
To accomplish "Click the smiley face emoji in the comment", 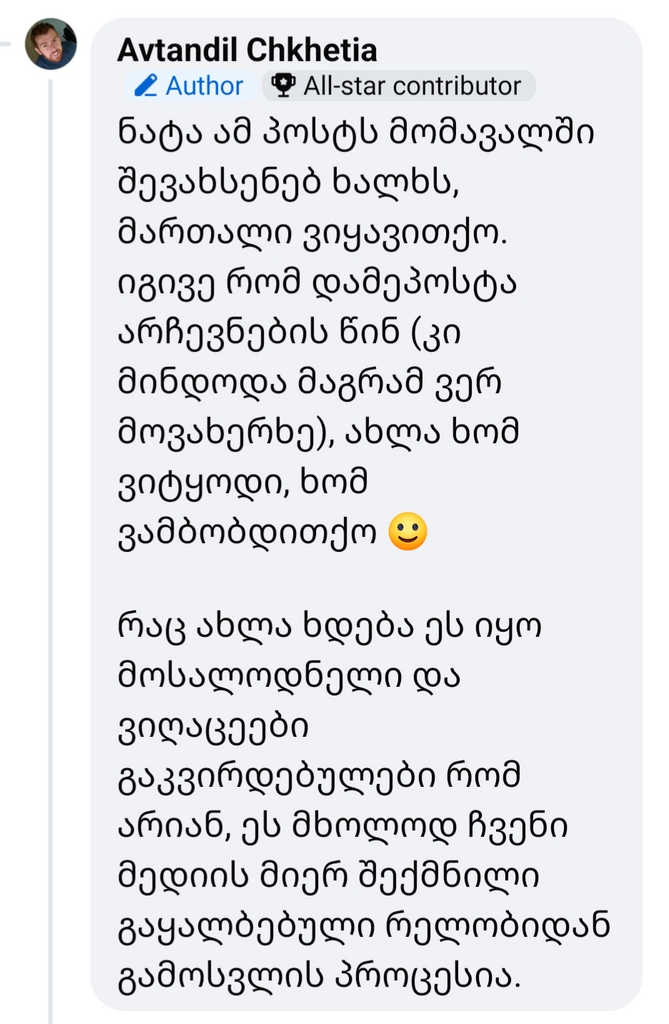I will tap(406, 532).
